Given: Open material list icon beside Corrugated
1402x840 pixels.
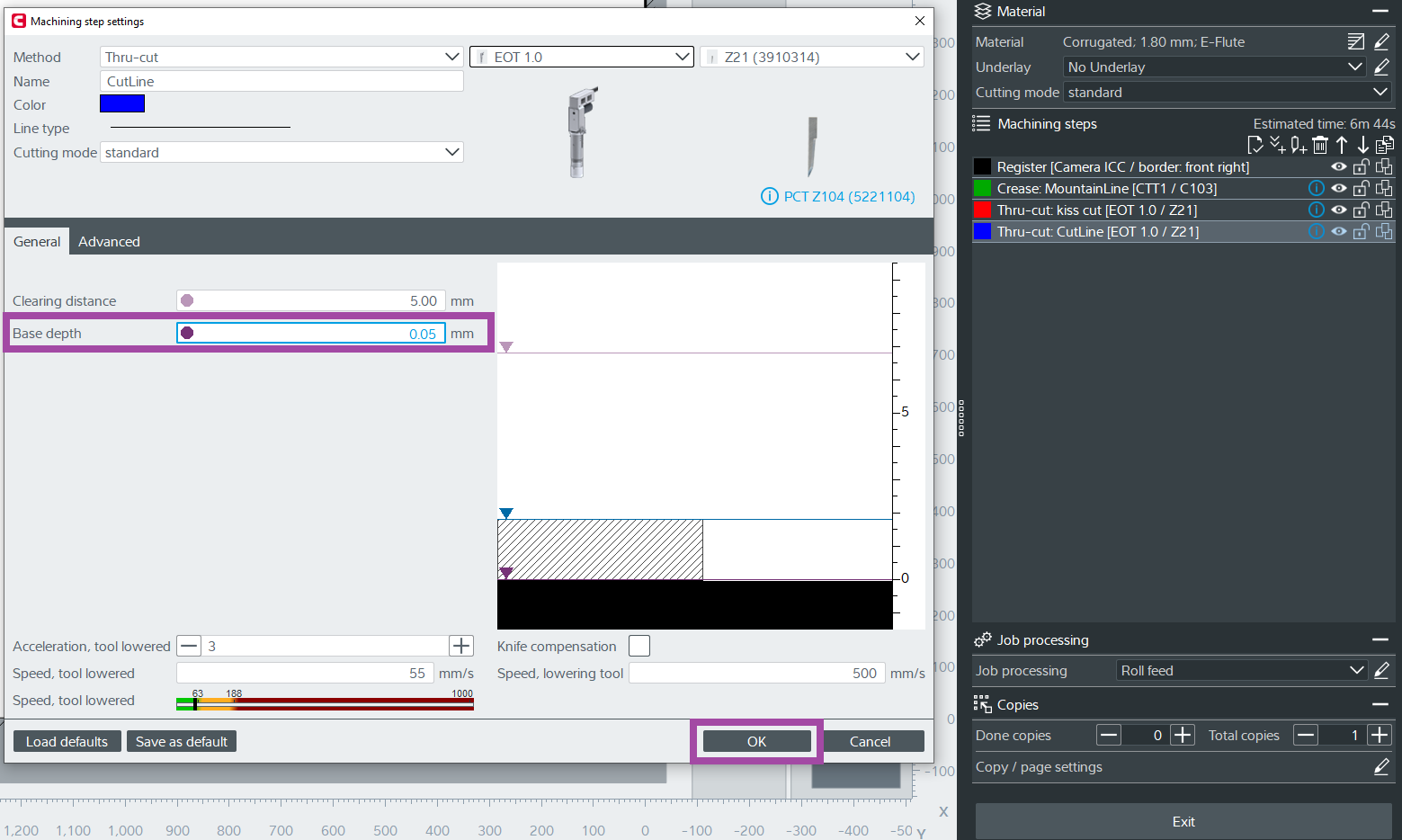Looking at the screenshot, I should pyautogui.click(x=1356, y=41).
